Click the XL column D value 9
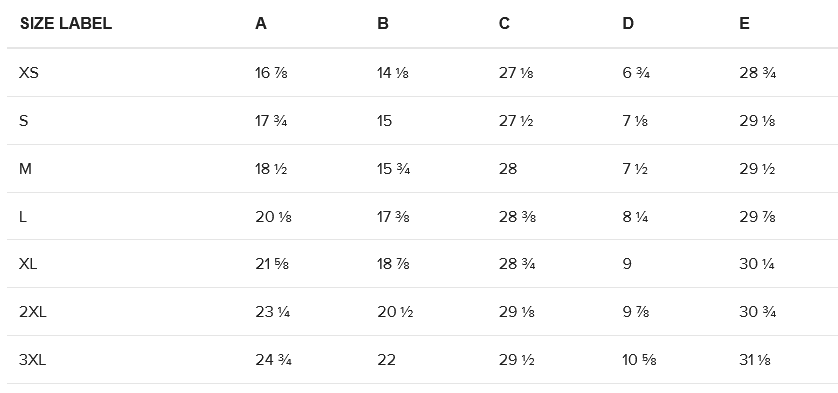 click(x=627, y=264)
